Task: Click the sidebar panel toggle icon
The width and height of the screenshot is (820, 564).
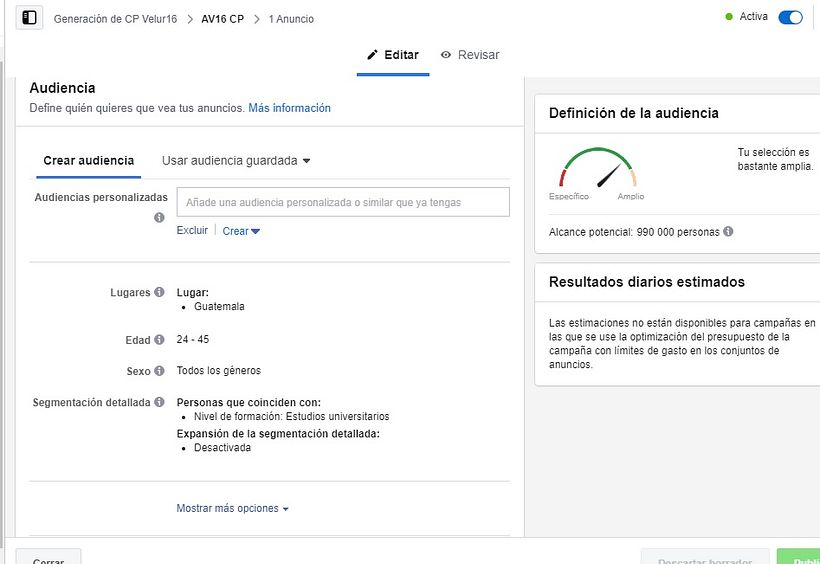Action: click(x=29, y=18)
